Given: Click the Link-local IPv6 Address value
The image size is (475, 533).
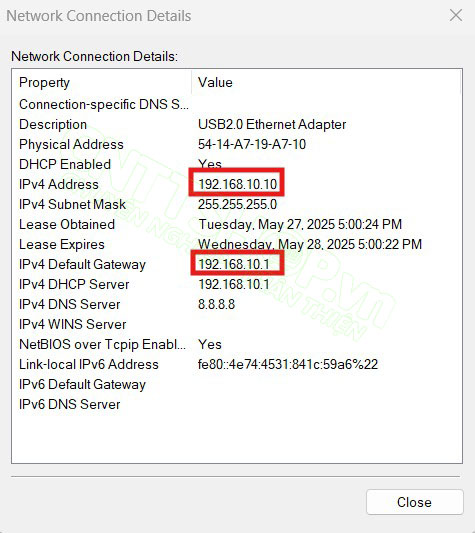Looking at the screenshot, I should point(288,364).
